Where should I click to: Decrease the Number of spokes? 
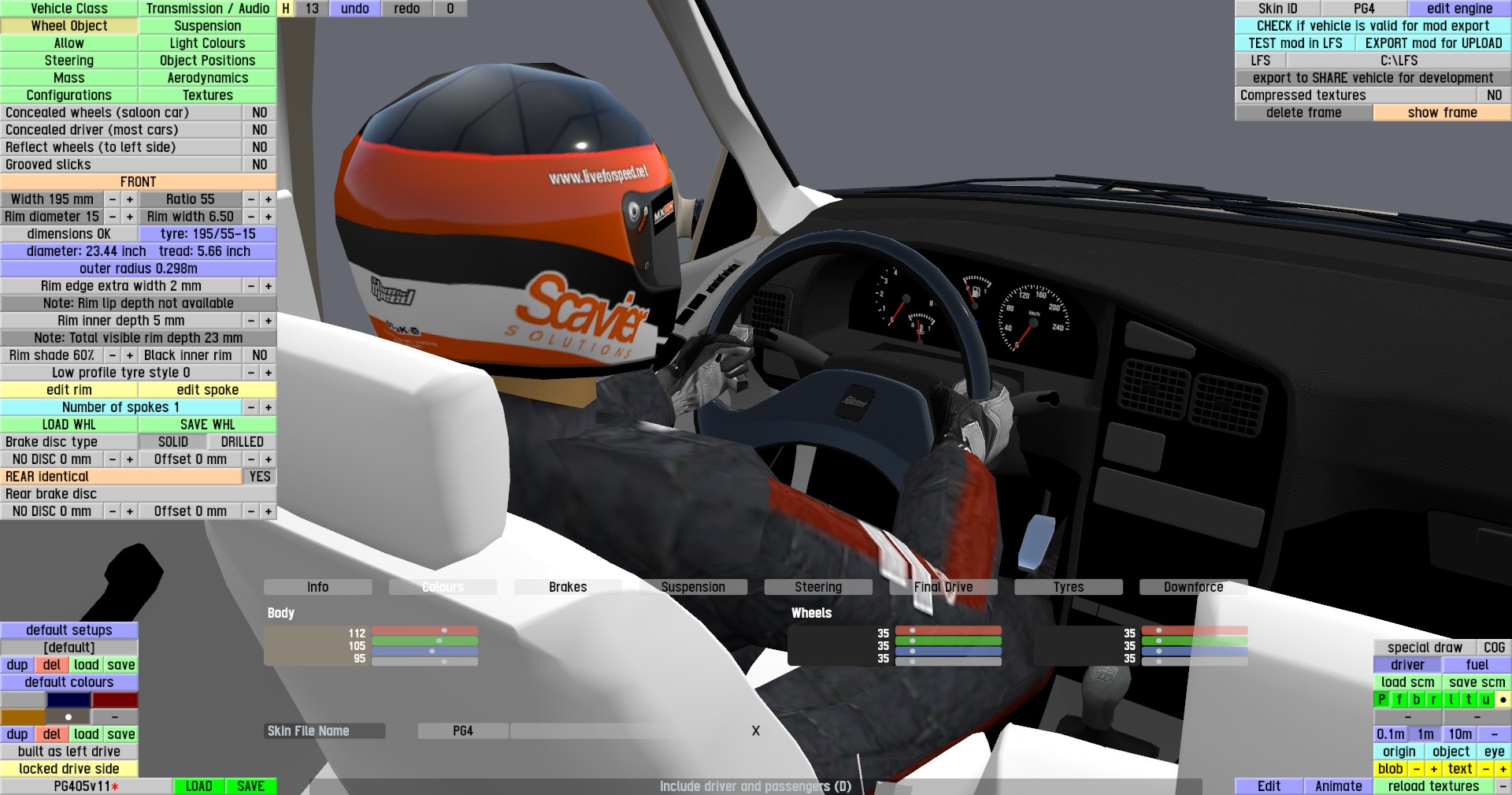pos(251,407)
